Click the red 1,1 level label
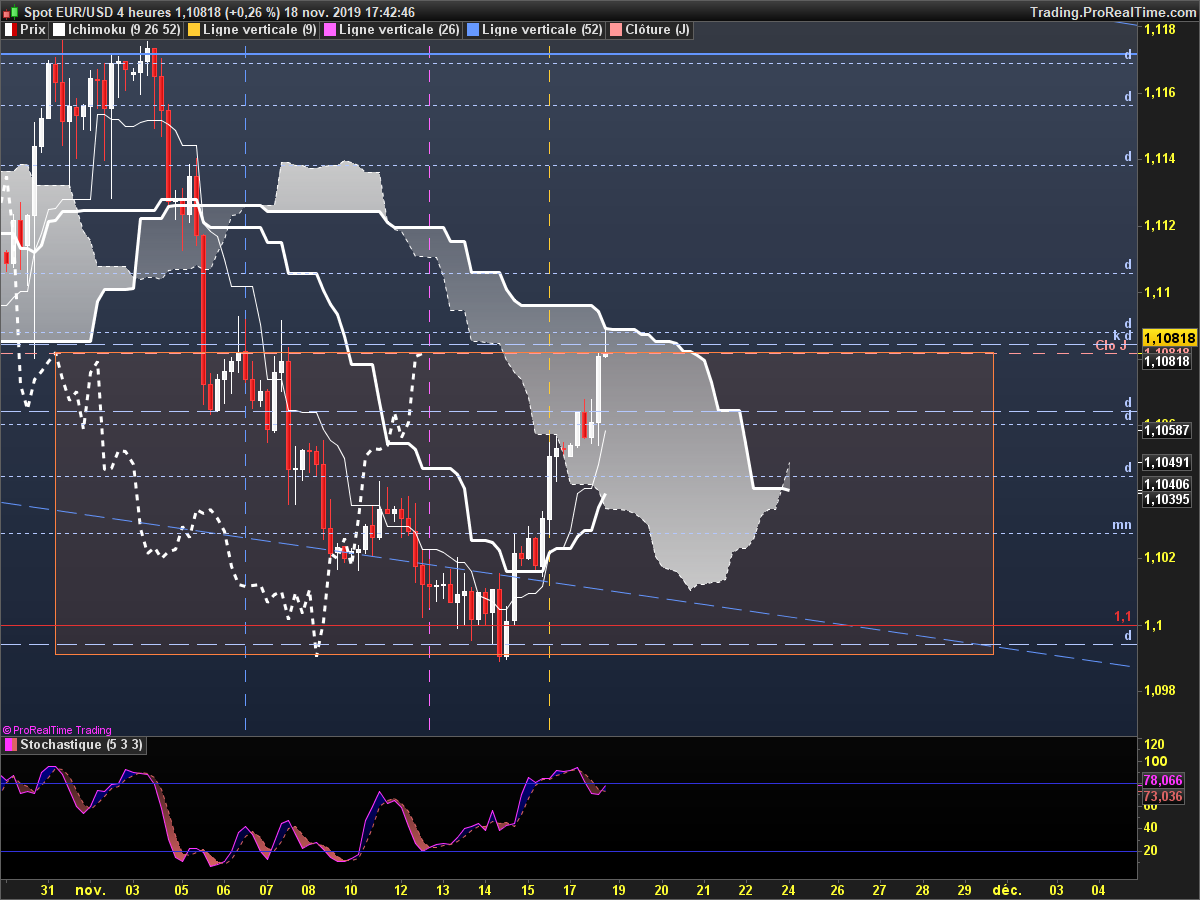 1122,616
